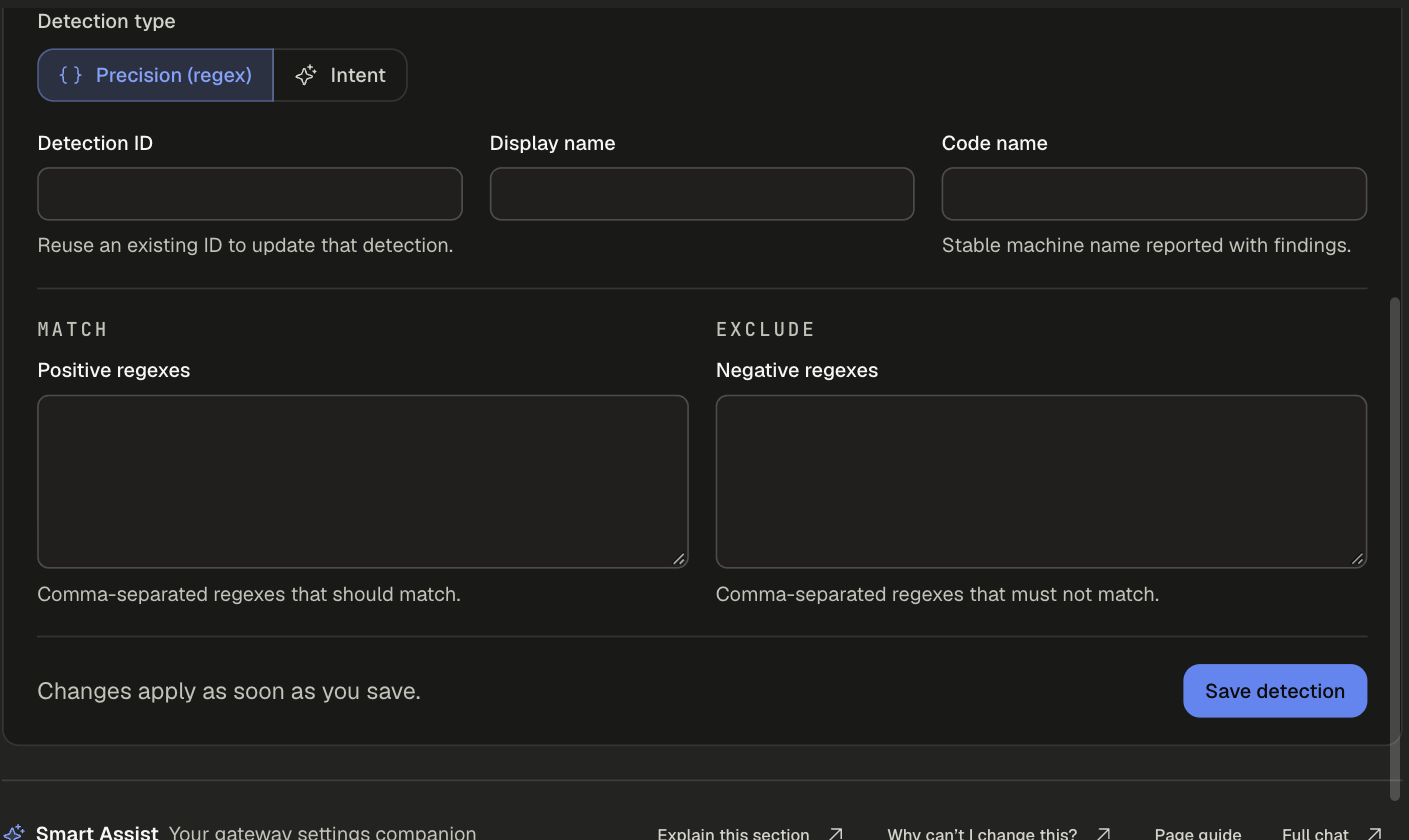Click inside the Negative regexes textarea
The image size is (1409, 840).
(x=1041, y=482)
